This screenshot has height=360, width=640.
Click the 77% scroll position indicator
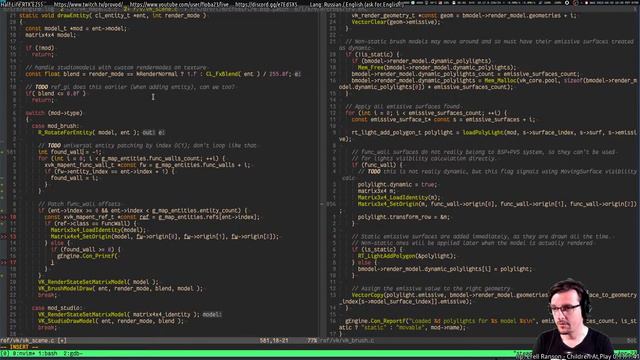pos(312,340)
